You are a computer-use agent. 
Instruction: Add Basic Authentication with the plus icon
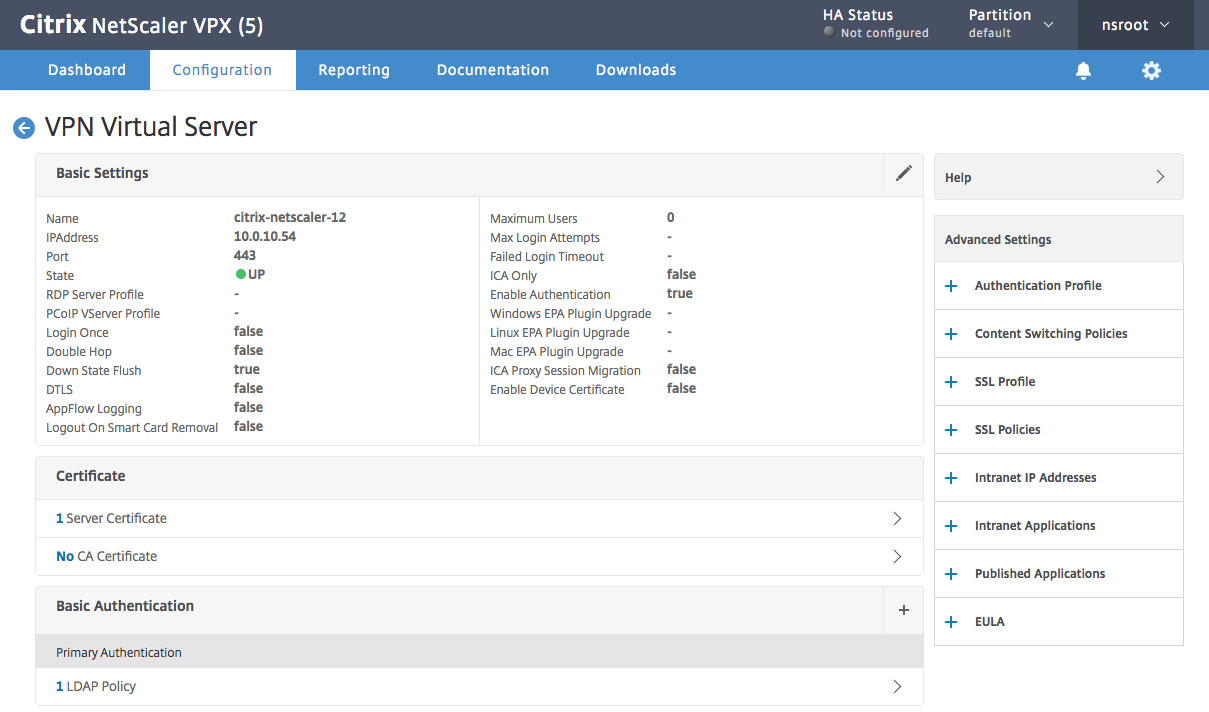point(904,610)
